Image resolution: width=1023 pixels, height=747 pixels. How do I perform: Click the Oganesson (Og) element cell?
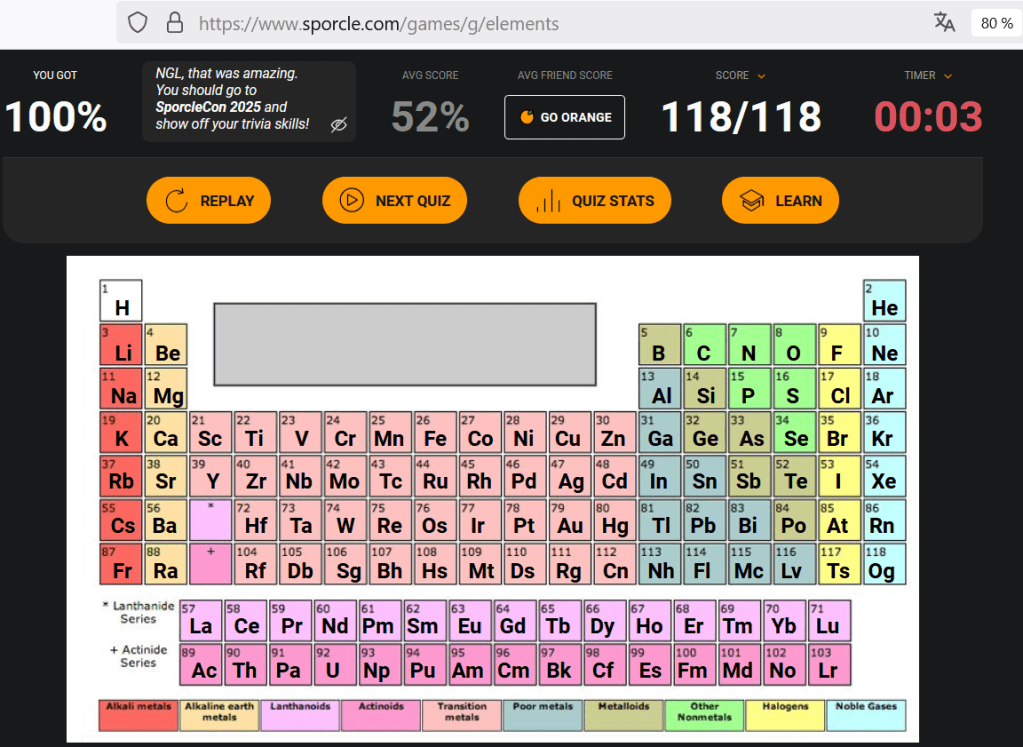pyautogui.click(x=884, y=564)
